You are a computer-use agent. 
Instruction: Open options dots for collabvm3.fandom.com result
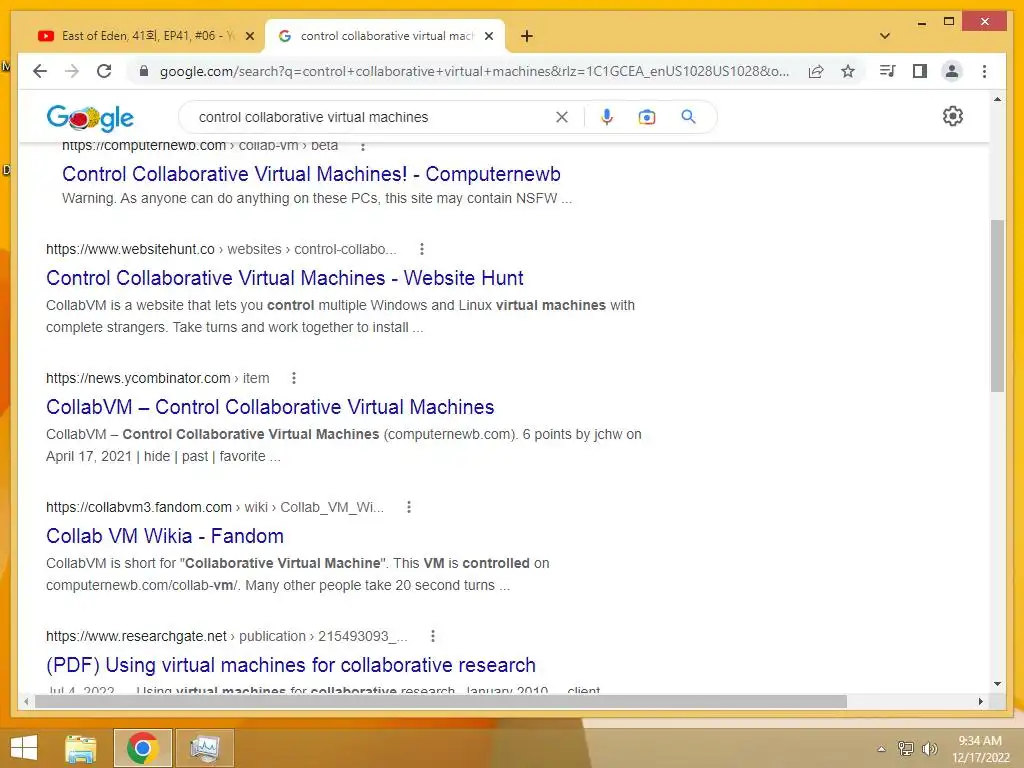[409, 507]
